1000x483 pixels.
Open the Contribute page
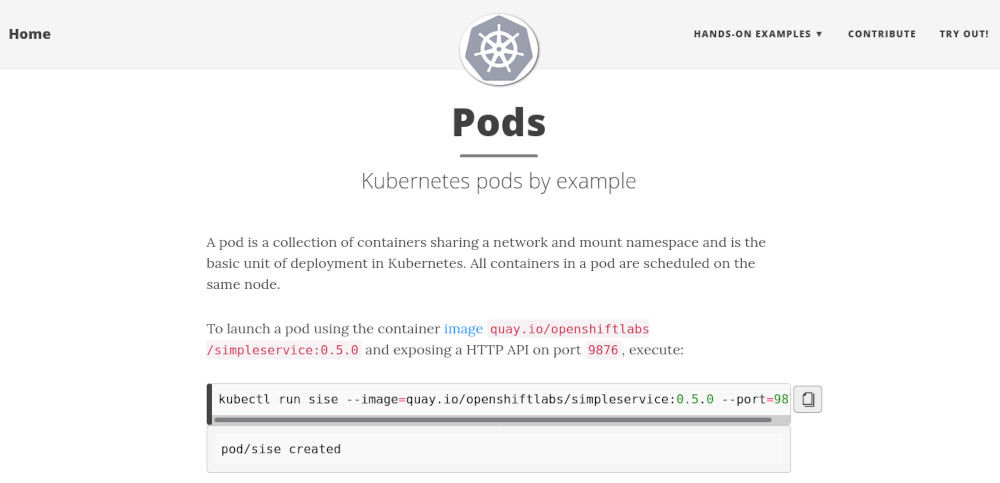tap(881, 34)
